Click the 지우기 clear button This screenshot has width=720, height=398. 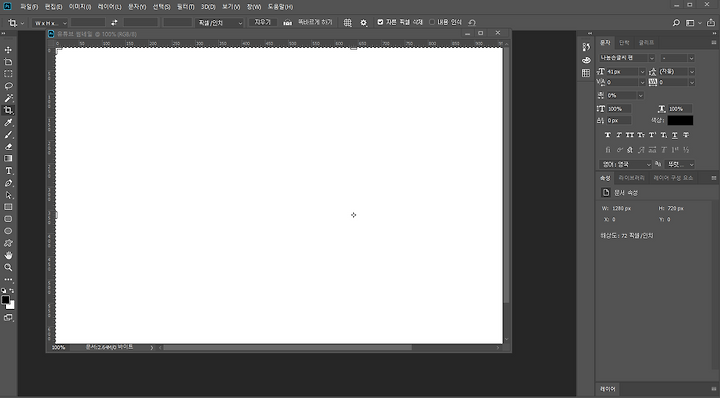pyautogui.click(x=263, y=22)
